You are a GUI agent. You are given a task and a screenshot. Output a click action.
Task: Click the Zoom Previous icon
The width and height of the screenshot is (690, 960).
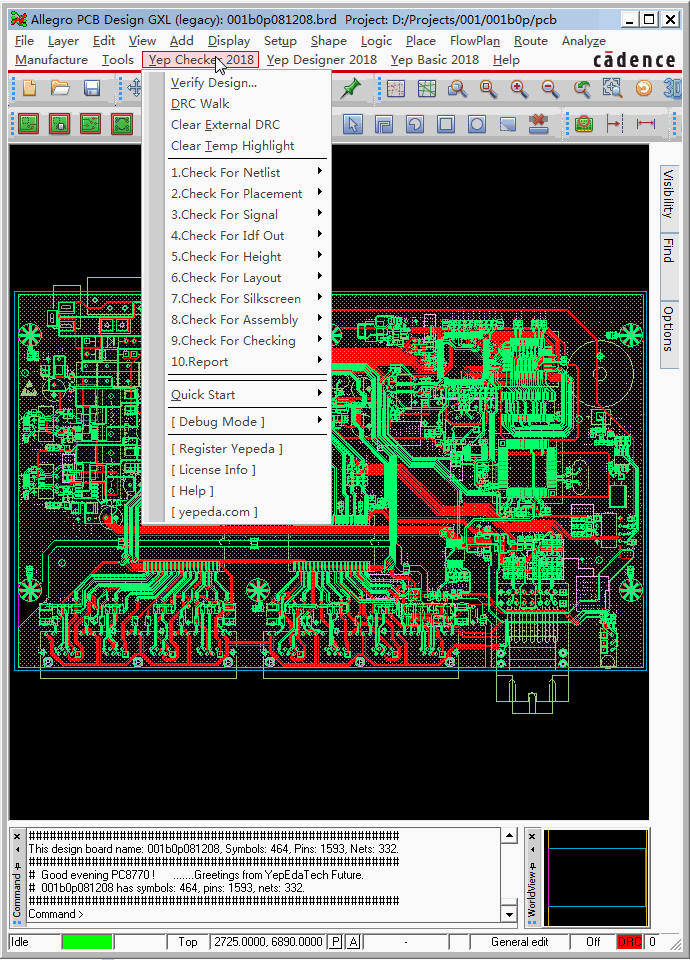click(x=582, y=89)
